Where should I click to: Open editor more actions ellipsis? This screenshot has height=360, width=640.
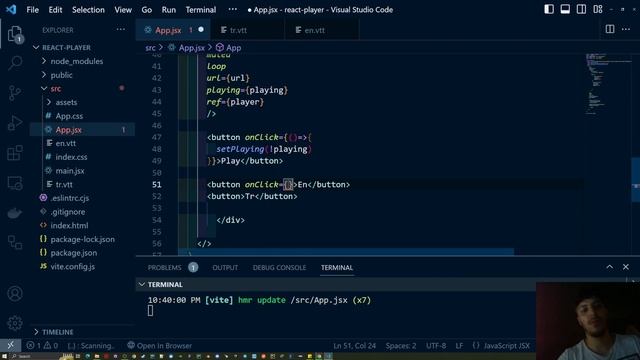pyautogui.click(x=626, y=29)
